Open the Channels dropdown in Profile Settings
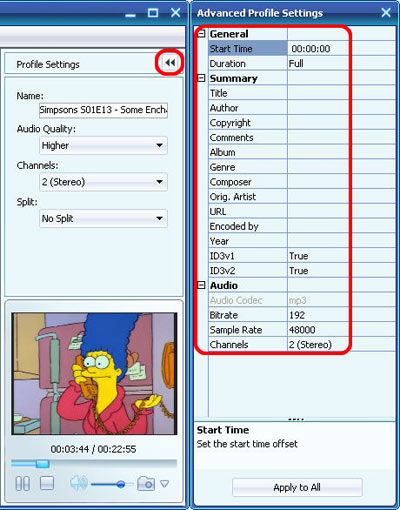The height and width of the screenshot is (510, 400). [x=103, y=182]
